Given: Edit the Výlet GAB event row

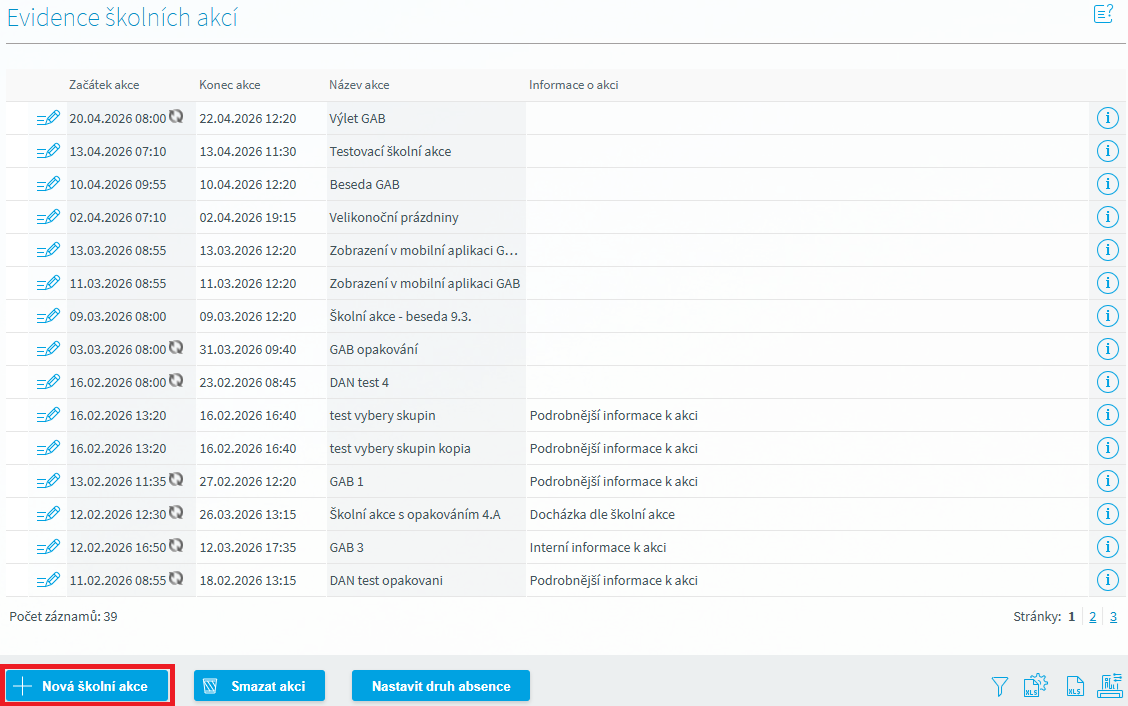Looking at the screenshot, I should point(48,119).
